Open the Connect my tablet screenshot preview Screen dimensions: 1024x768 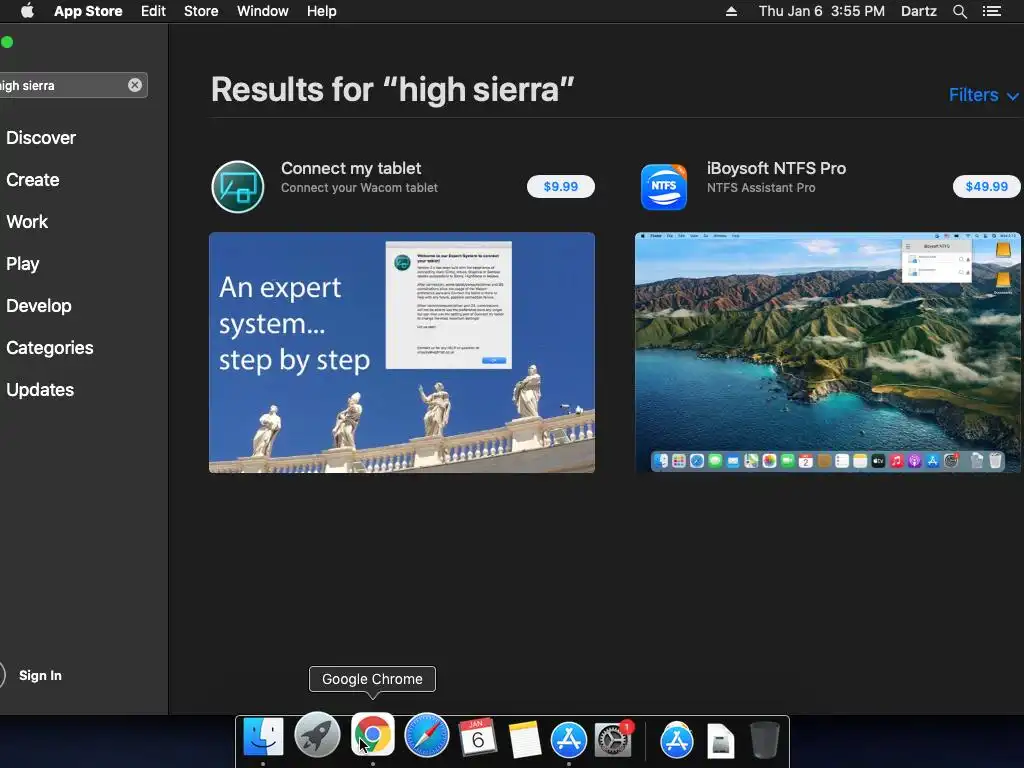click(402, 353)
